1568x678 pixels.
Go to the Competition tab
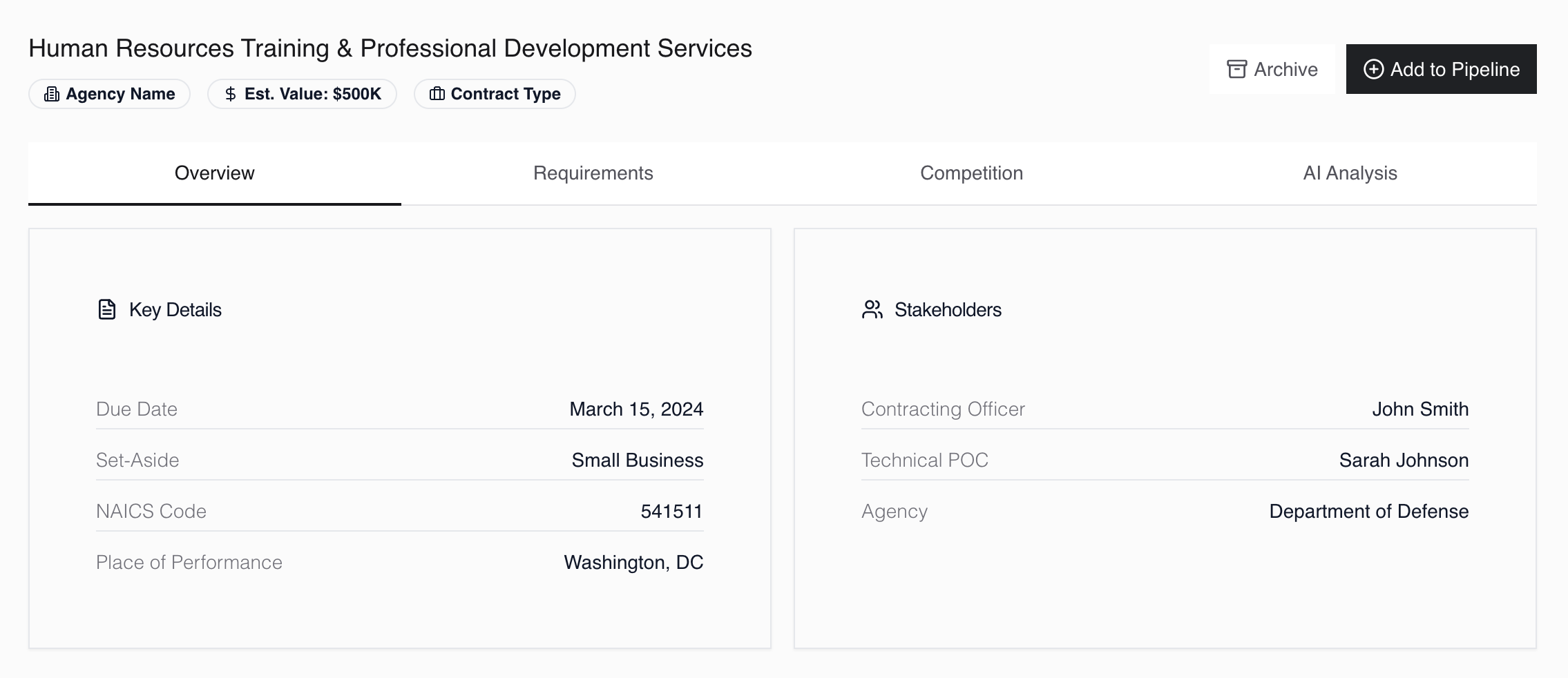click(971, 173)
